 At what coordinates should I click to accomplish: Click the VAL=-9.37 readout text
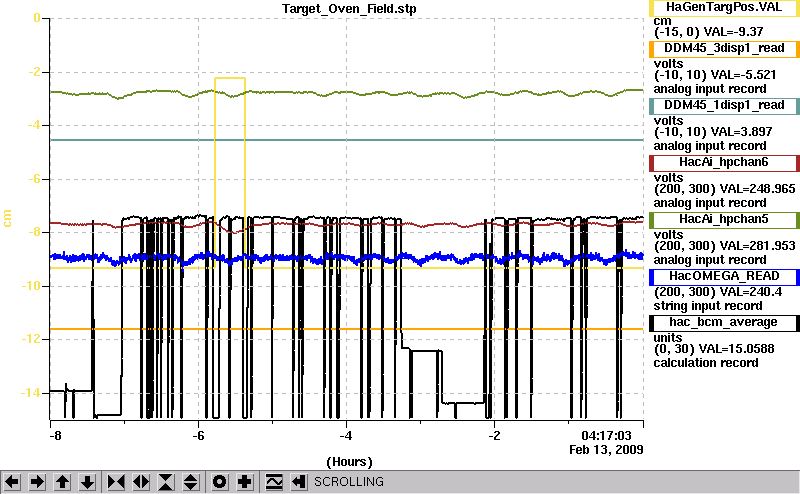click(733, 32)
